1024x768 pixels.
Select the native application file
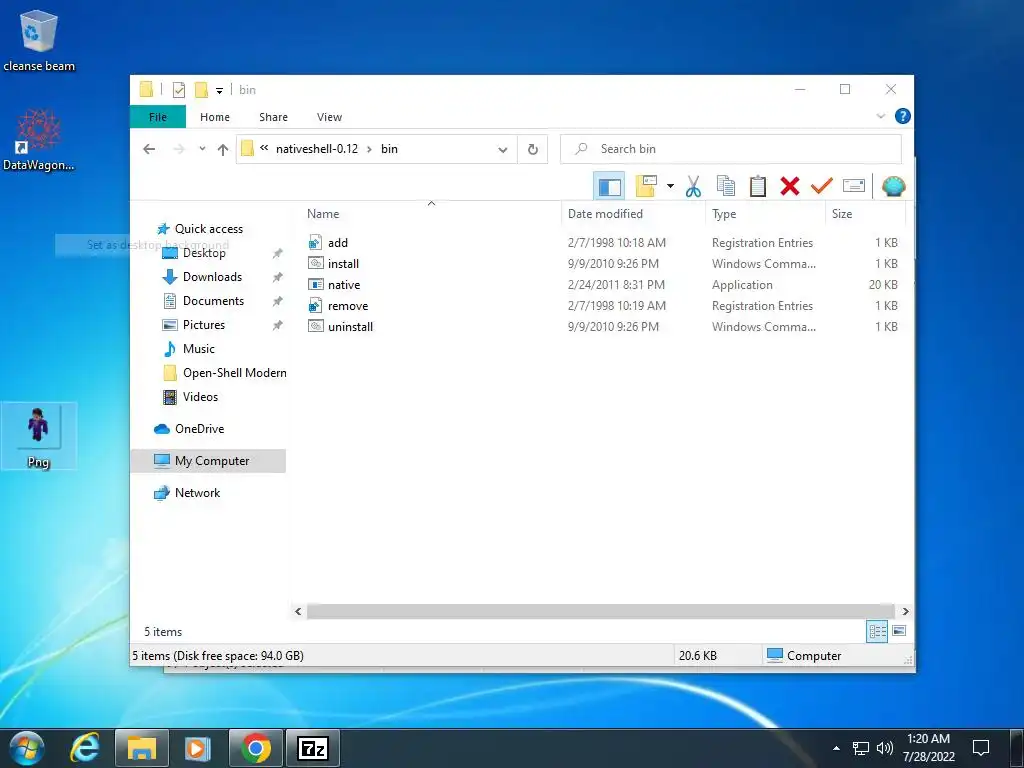point(344,285)
